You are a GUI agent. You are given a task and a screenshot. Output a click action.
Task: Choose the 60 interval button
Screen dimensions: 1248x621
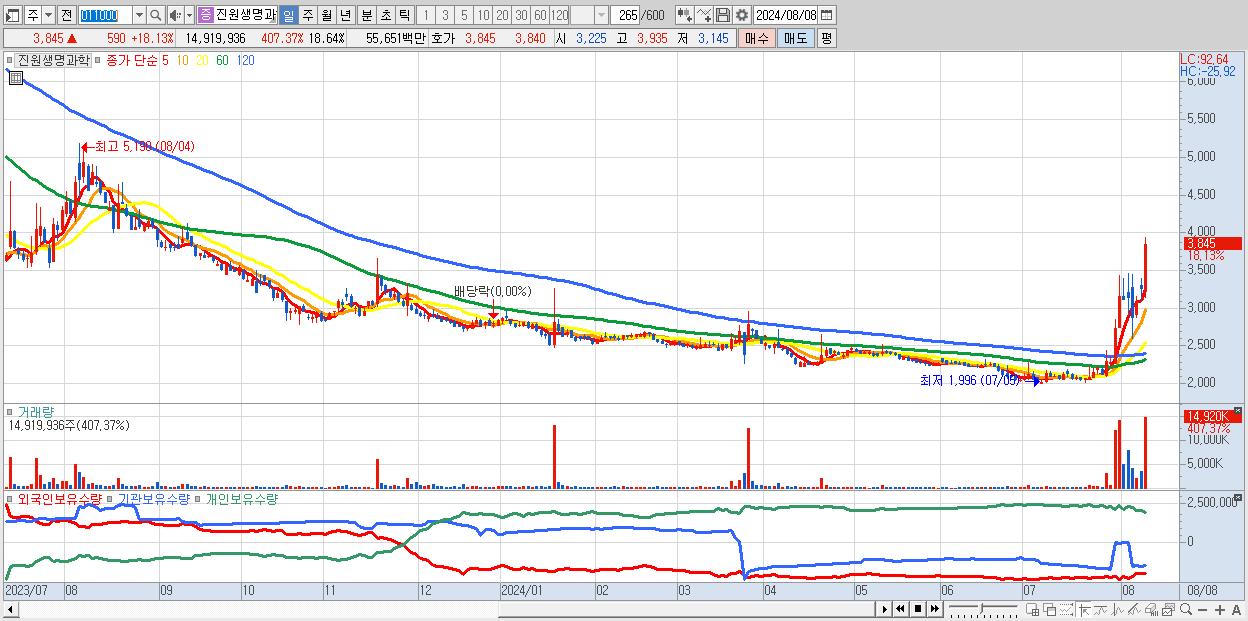[x=540, y=15]
